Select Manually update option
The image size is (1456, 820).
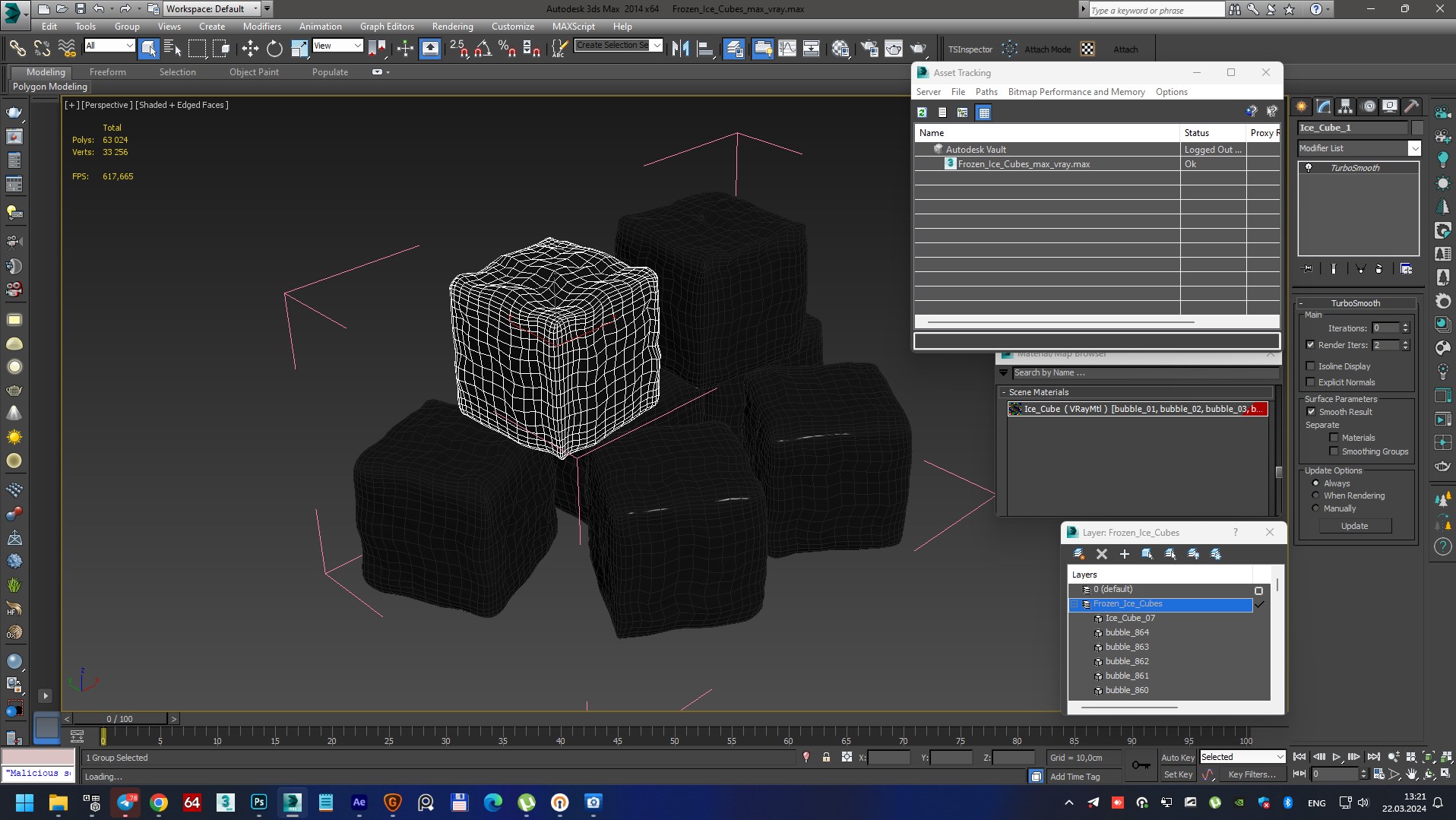tap(1316, 508)
